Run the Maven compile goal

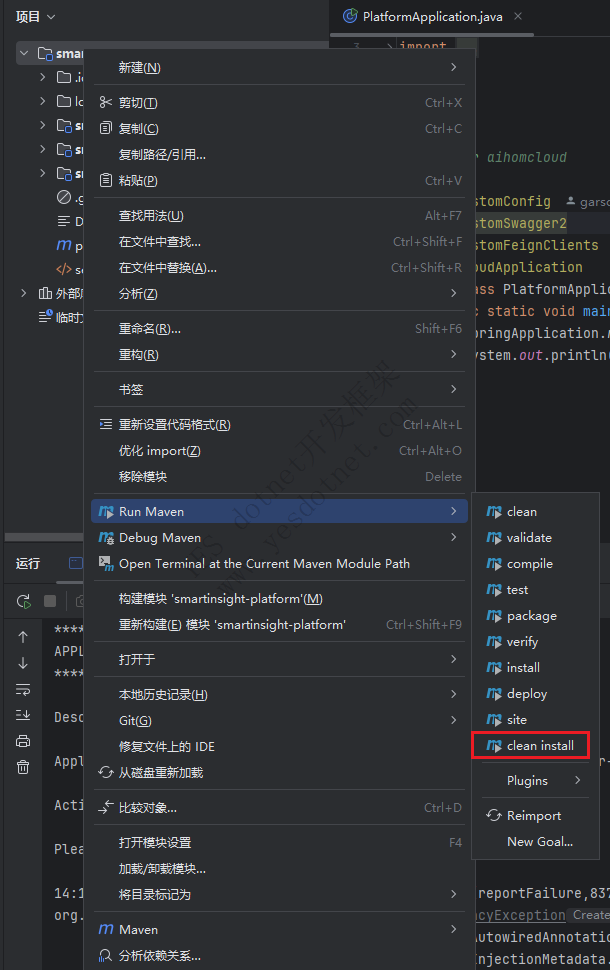[x=535, y=564]
